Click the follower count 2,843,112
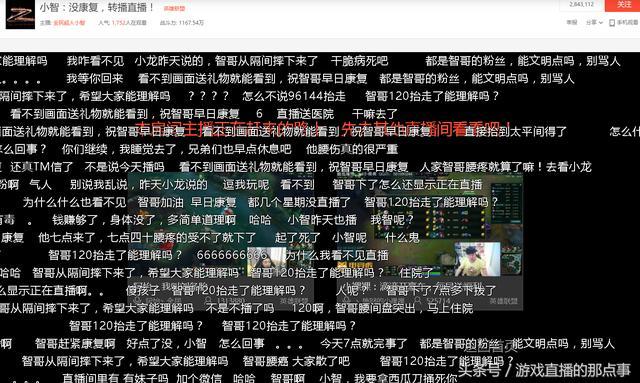This screenshot has width=640, height=383. pos(581,4)
